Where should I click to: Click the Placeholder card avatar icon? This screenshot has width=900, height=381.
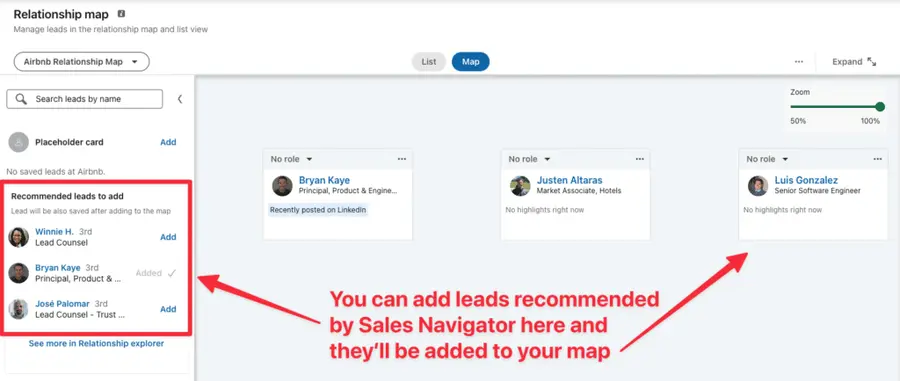[x=18, y=142]
